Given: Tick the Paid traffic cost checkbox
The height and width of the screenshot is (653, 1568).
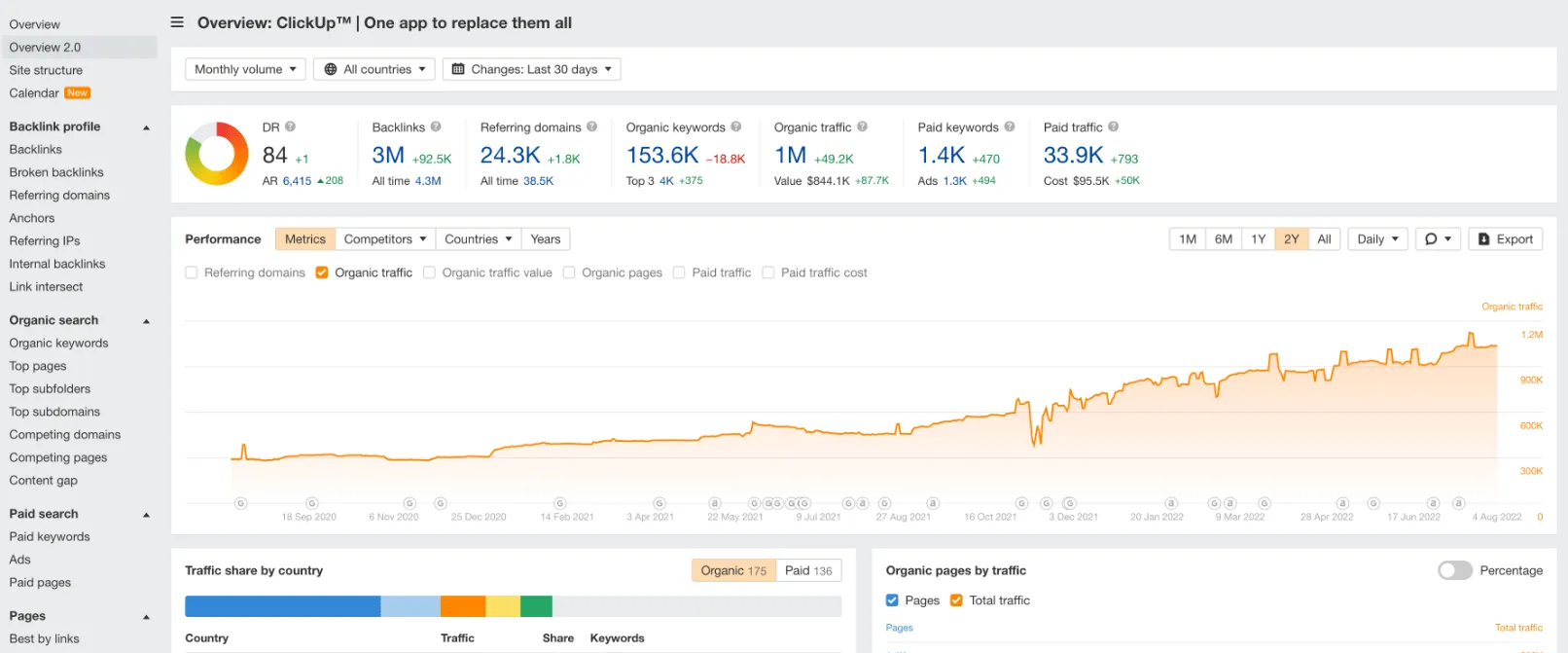Looking at the screenshot, I should pos(768,272).
